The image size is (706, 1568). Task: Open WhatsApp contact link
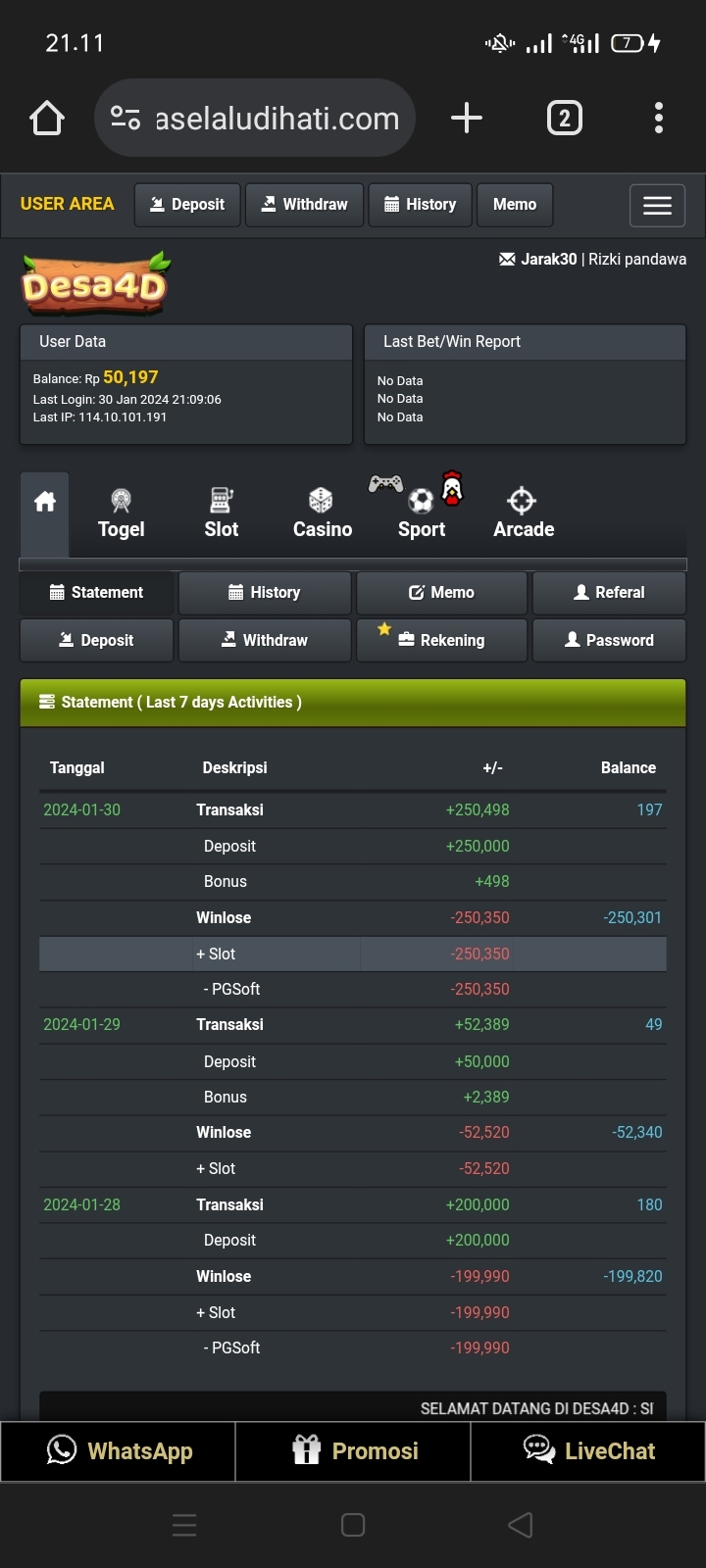[119, 1451]
